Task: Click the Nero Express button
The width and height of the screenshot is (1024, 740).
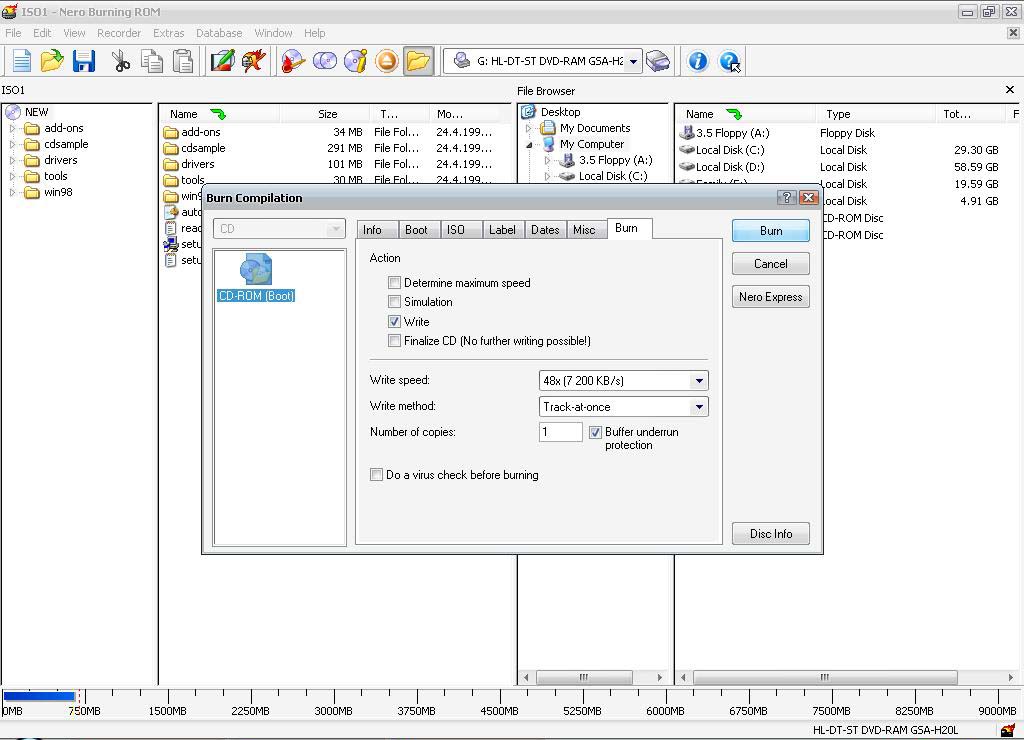Action: 771,297
